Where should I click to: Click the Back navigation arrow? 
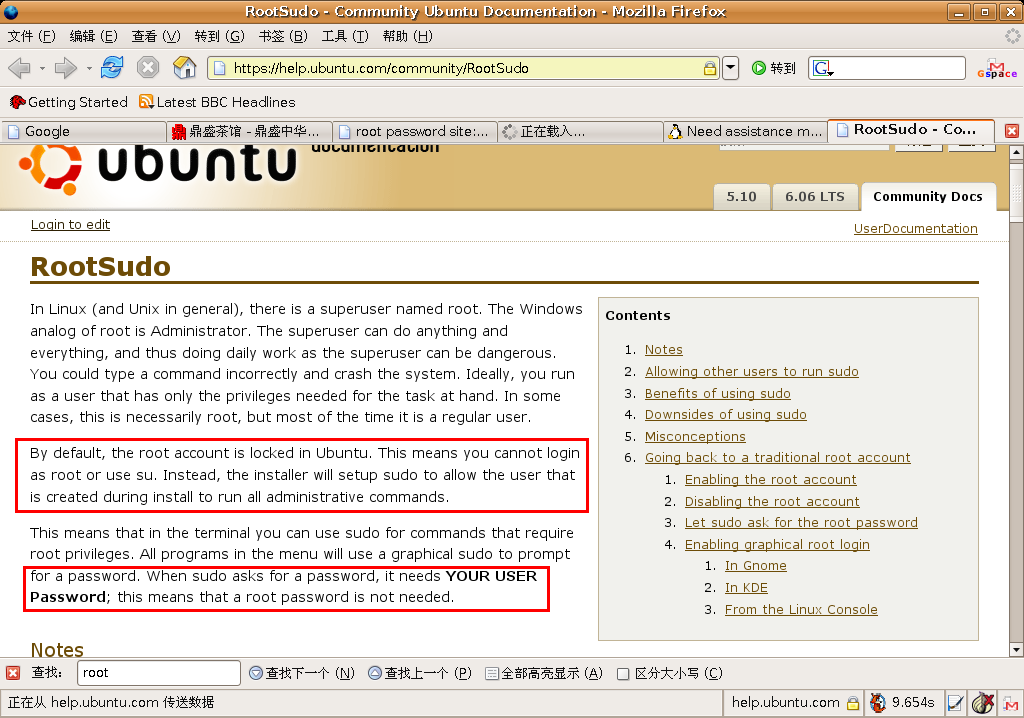[x=20, y=67]
